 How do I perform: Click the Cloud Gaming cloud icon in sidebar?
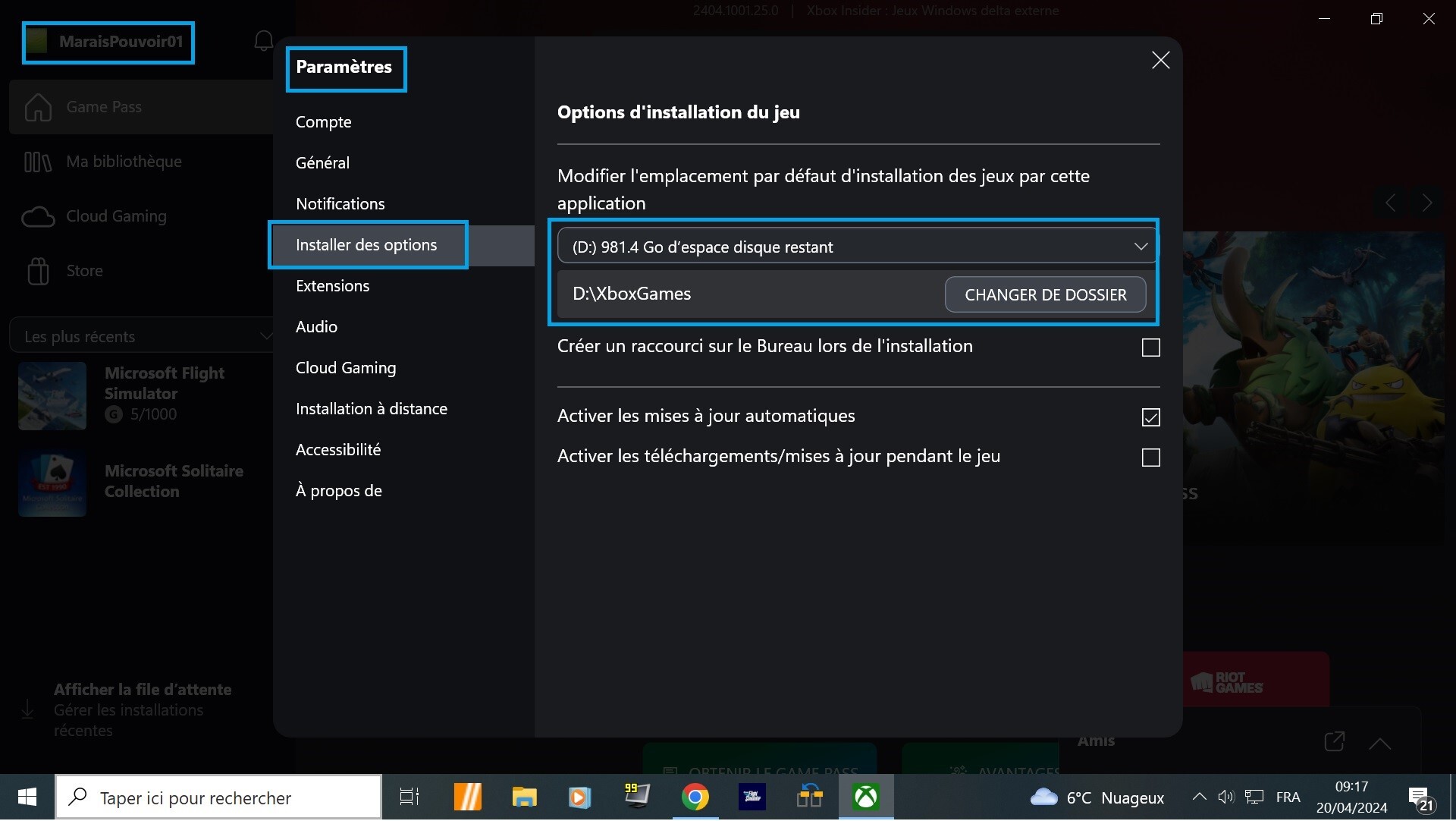click(x=38, y=217)
